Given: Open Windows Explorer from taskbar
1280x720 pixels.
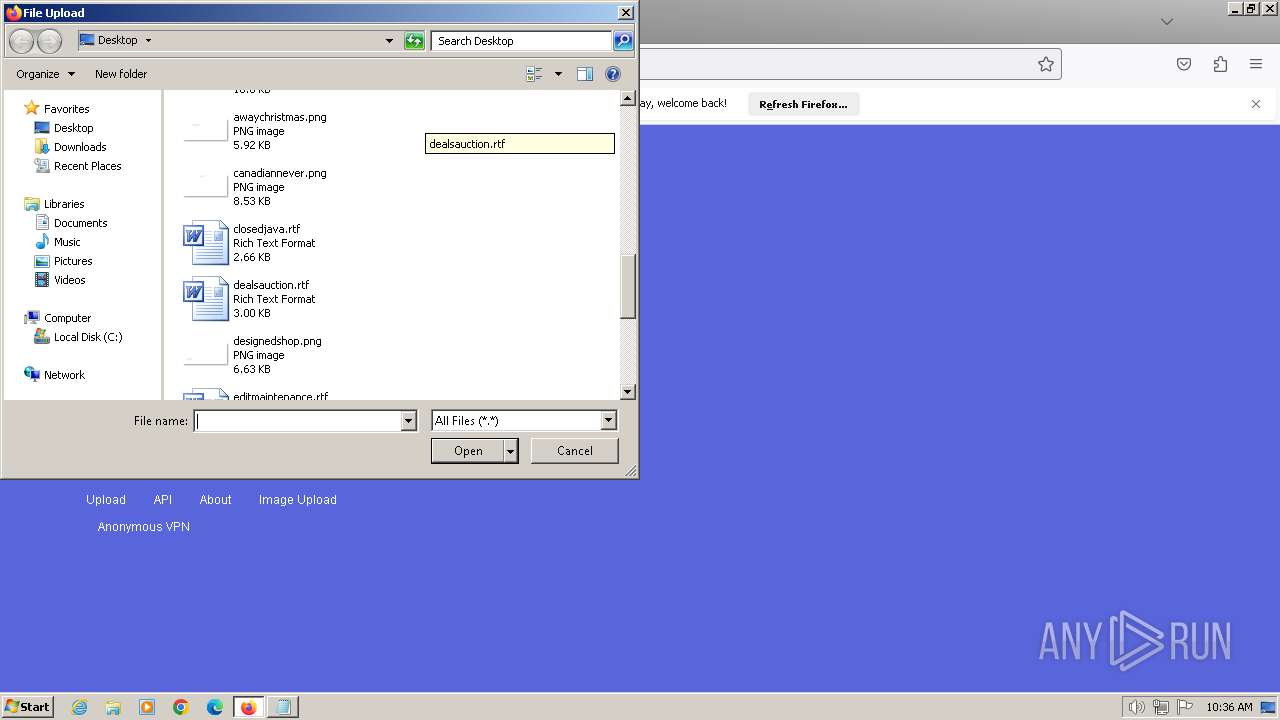Looking at the screenshot, I should [x=113, y=707].
